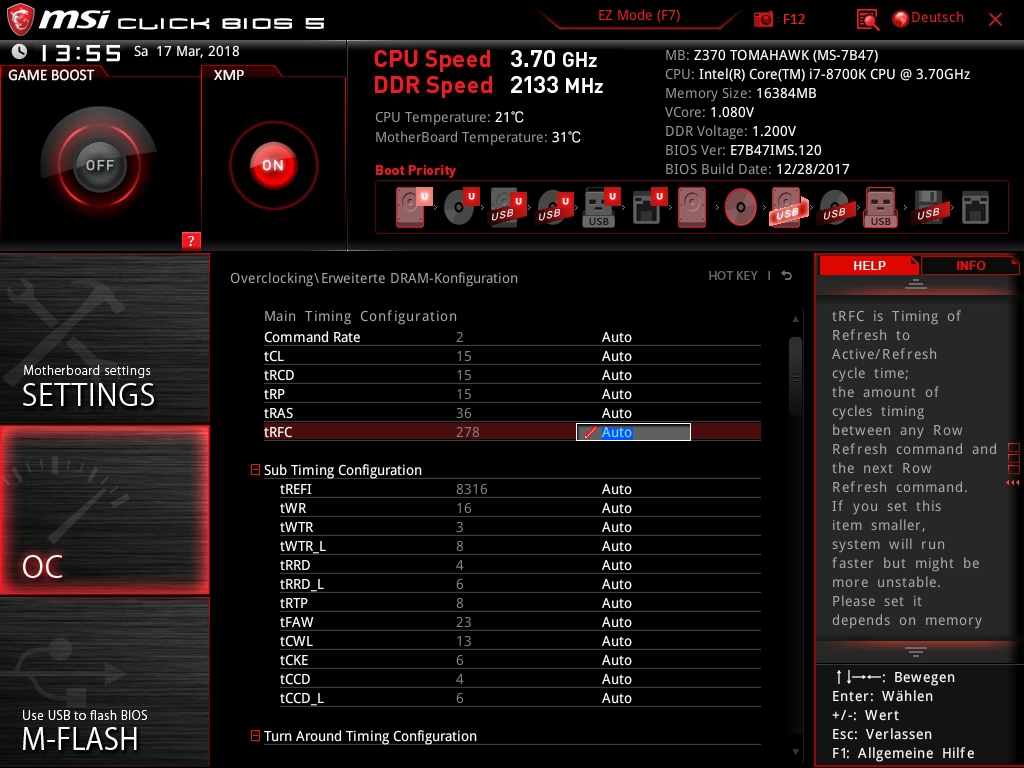Open the tRCD Auto value

pyautogui.click(x=616, y=375)
